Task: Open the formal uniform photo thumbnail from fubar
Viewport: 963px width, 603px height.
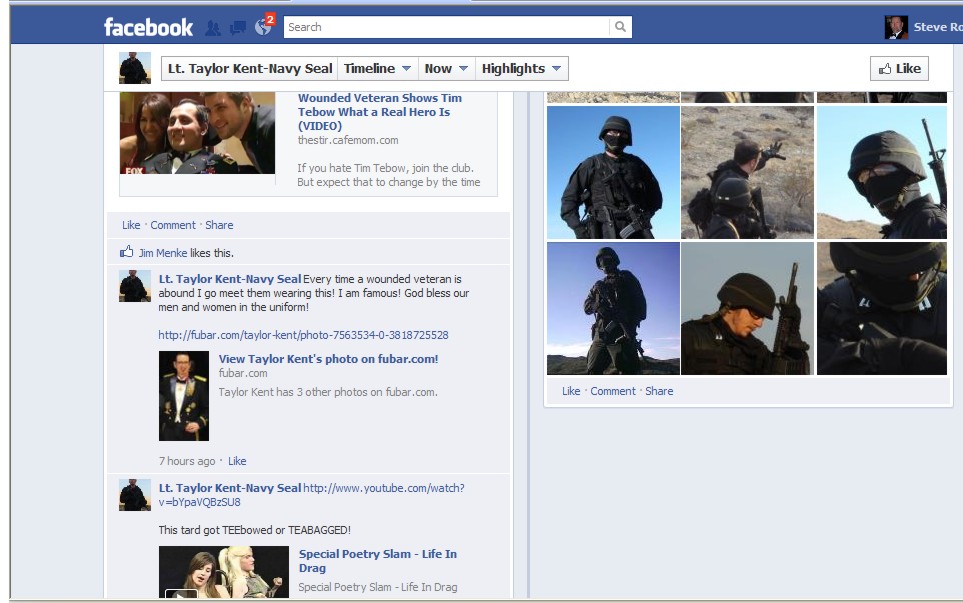Action: pyautogui.click(x=184, y=396)
